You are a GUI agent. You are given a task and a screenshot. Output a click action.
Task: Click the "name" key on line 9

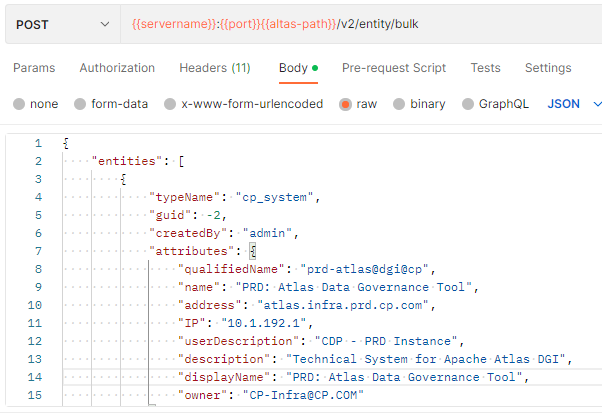click(x=199, y=287)
